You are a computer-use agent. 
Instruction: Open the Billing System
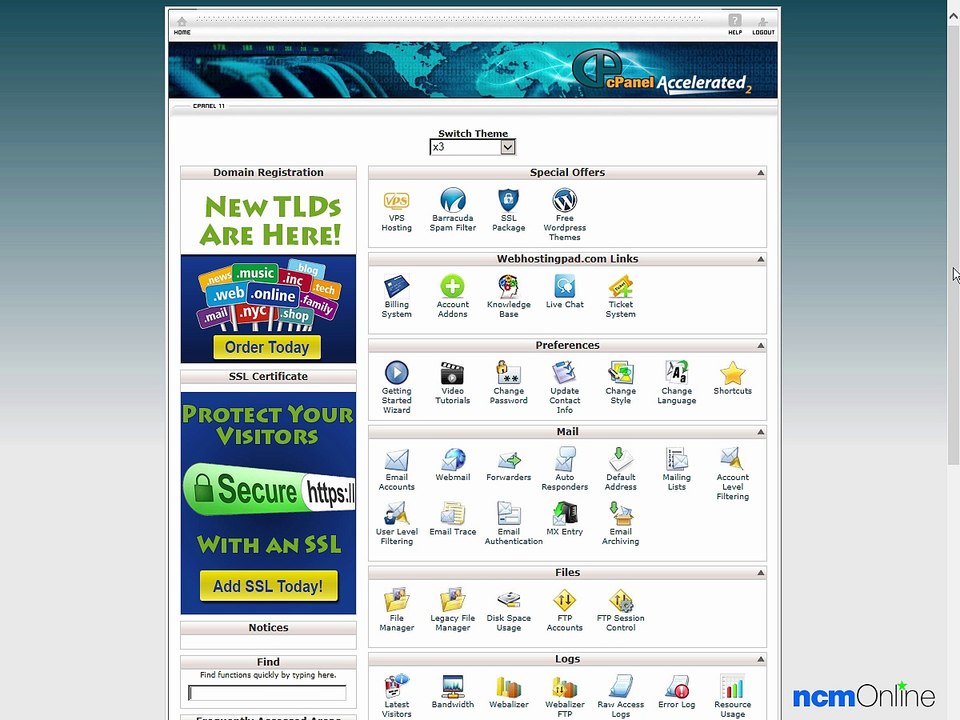[396, 298]
